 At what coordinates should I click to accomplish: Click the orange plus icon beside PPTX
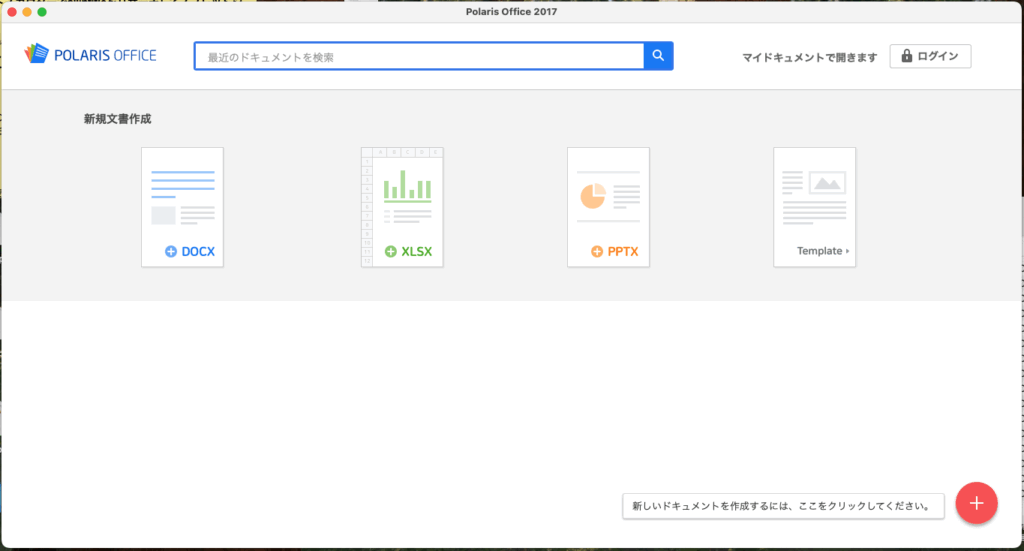[597, 251]
